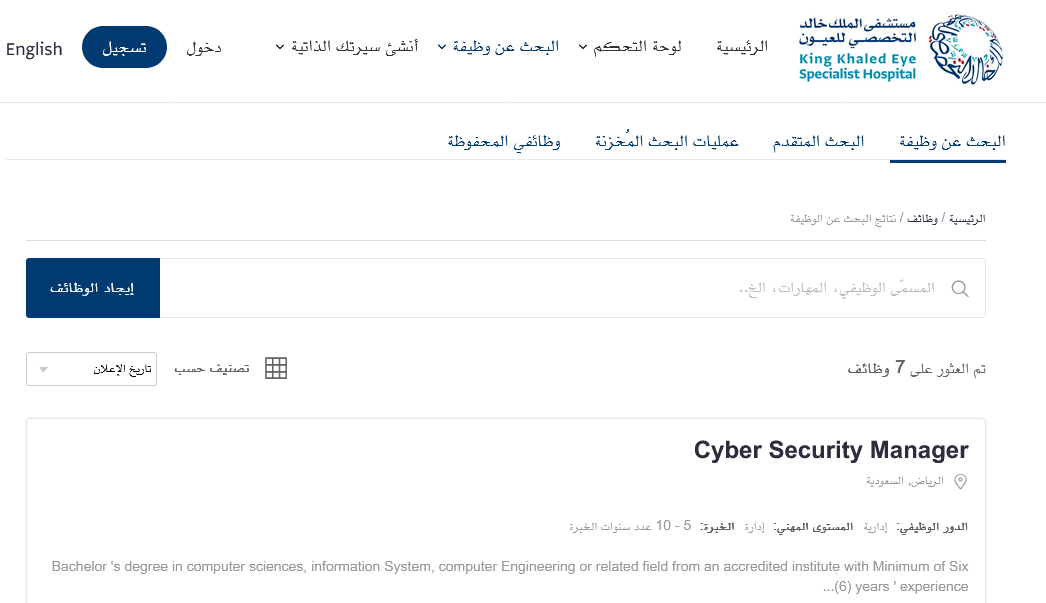This screenshot has height=603, width=1046.
Task: Switch to grid view icon
Action: tap(276, 368)
